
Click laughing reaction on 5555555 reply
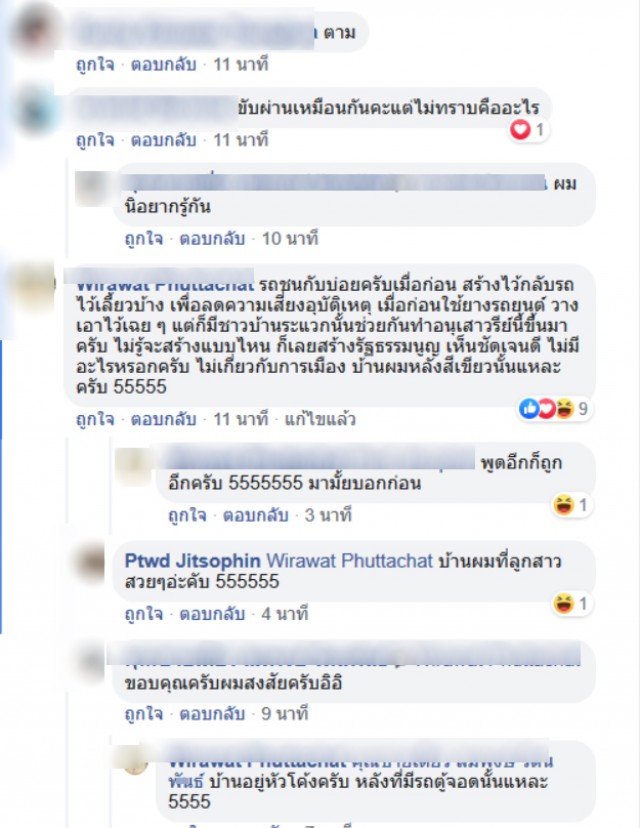pos(563,505)
